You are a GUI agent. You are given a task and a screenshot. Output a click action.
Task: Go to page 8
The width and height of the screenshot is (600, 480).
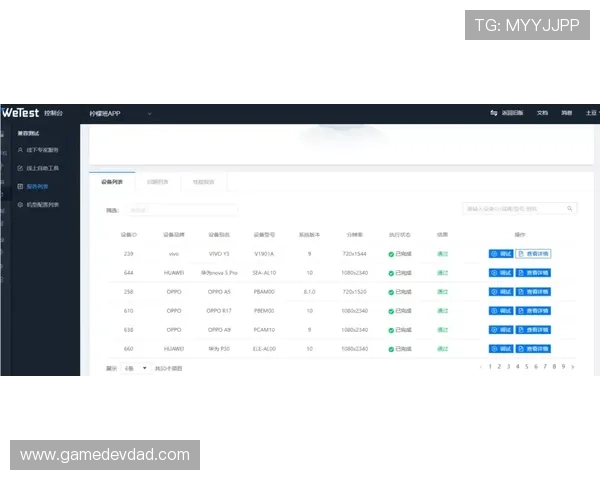pyautogui.click(x=554, y=367)
